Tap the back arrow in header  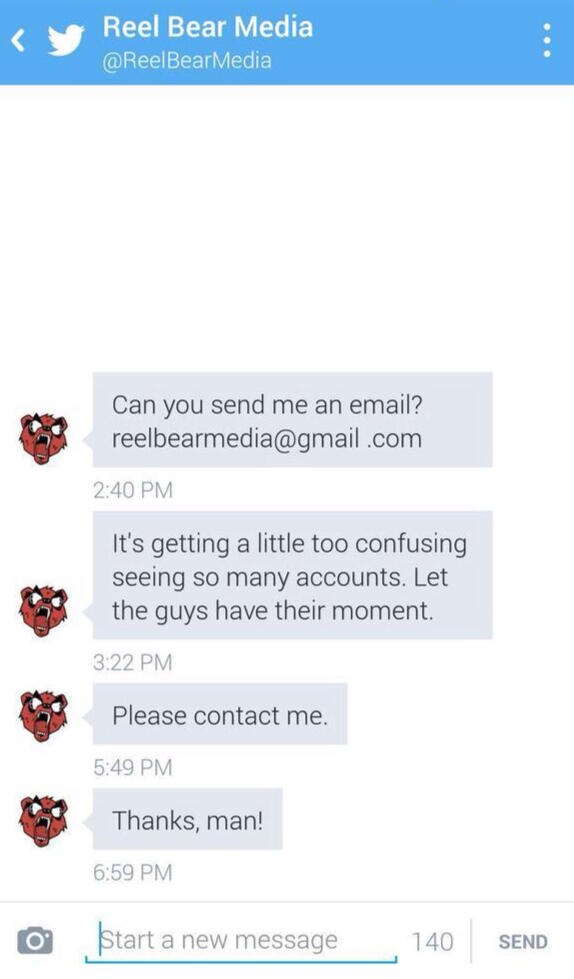tap(19, 41)
